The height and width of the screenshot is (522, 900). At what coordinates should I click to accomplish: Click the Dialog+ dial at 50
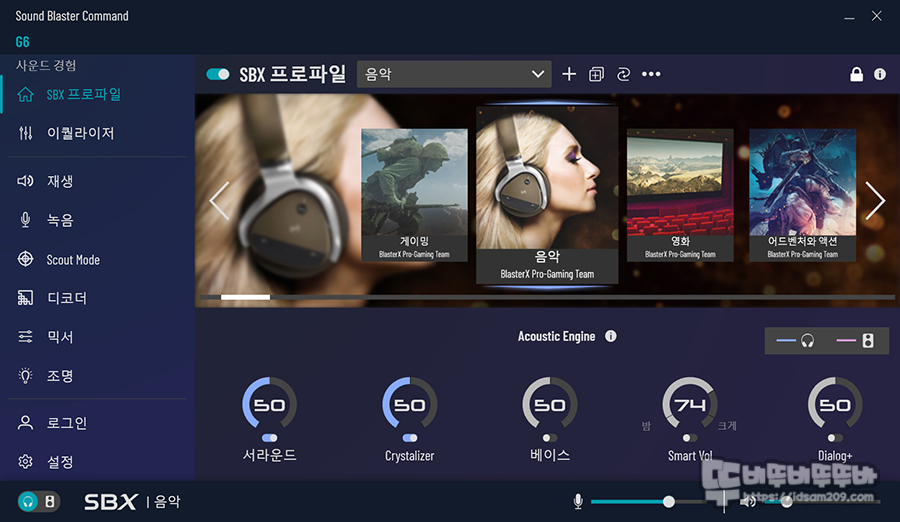[835, 404]
